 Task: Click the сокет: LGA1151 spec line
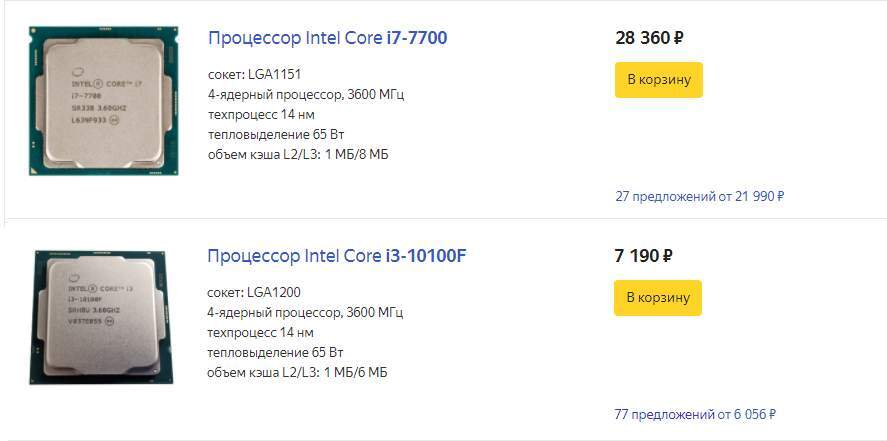click(x=254, y=75)
